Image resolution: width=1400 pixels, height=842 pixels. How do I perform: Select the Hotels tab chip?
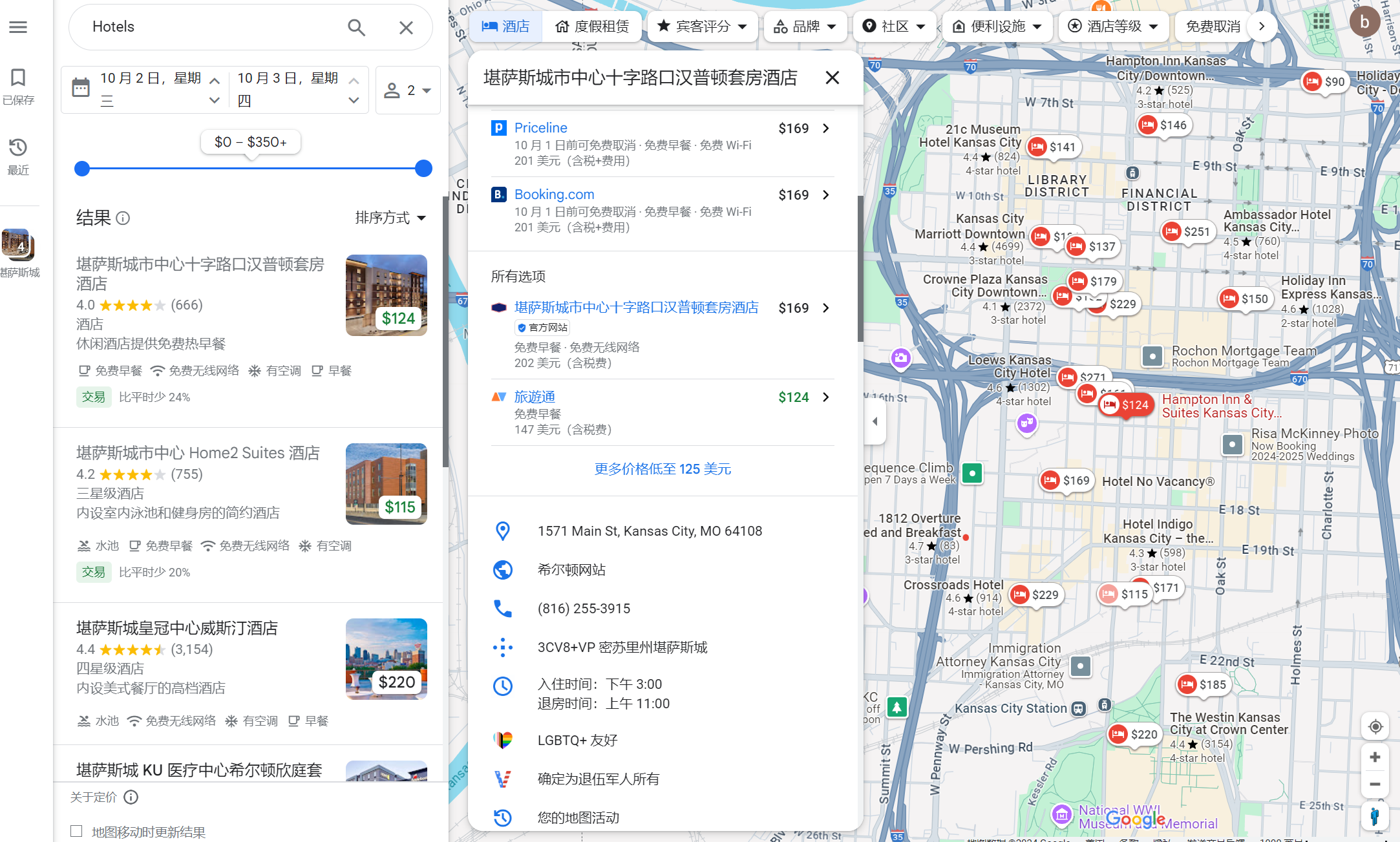(x=505, y=26)
